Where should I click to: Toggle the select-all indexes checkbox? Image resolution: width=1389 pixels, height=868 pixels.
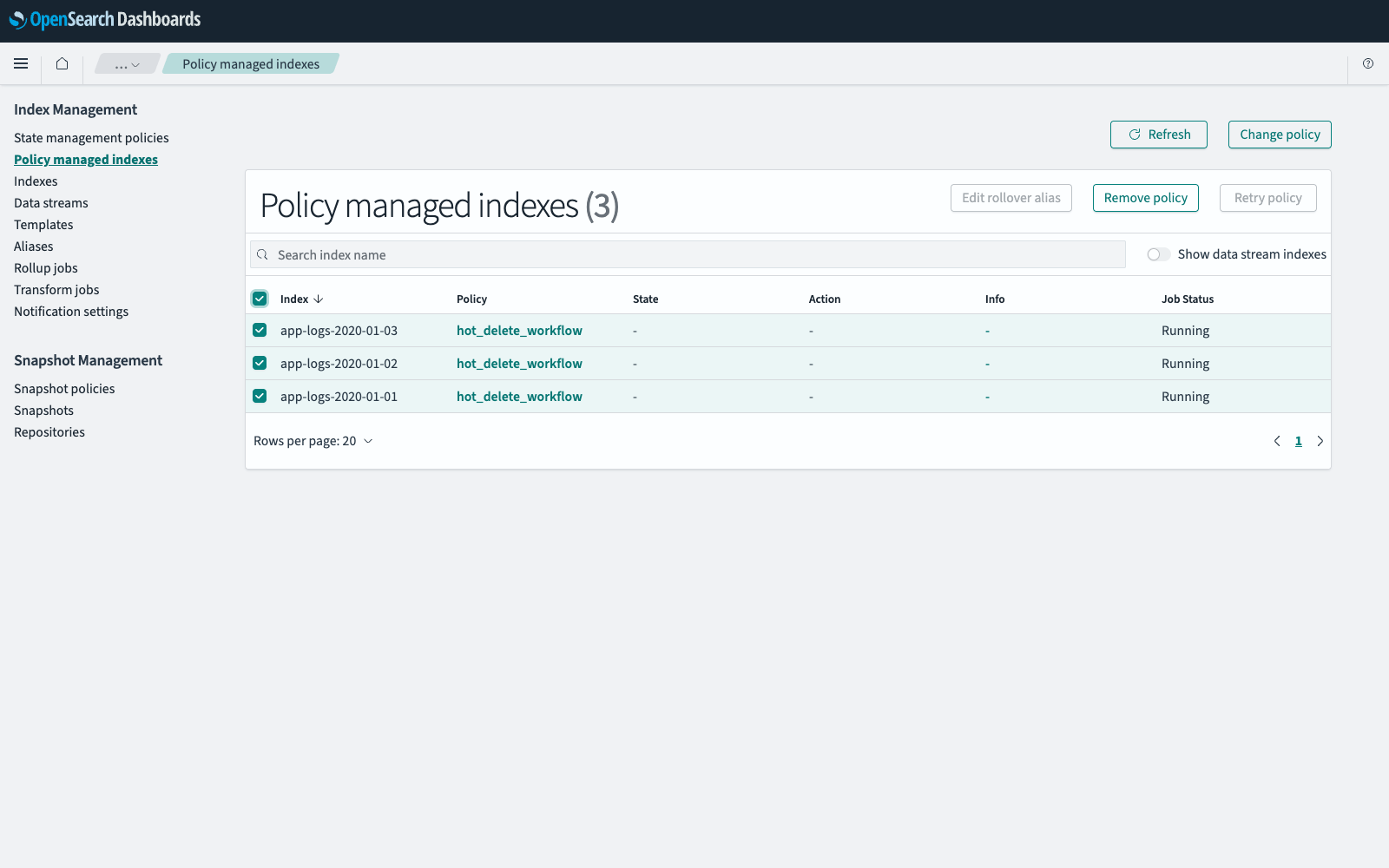[x=260, y=299]
